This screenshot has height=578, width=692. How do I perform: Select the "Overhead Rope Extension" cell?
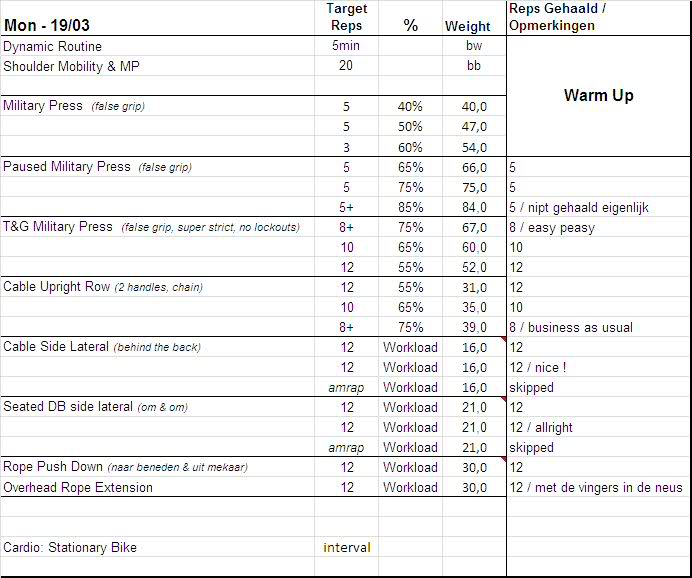[78, 488]
